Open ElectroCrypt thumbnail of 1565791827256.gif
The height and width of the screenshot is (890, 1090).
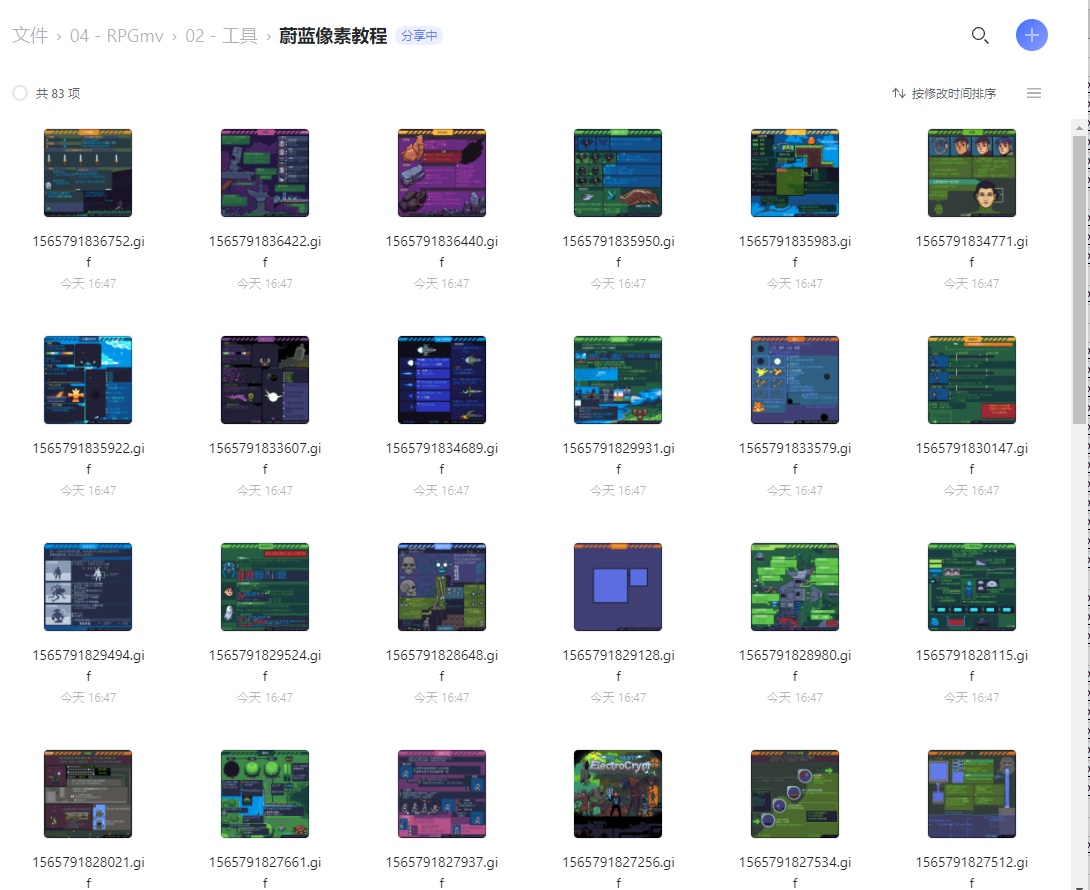[x=618, y=794]
